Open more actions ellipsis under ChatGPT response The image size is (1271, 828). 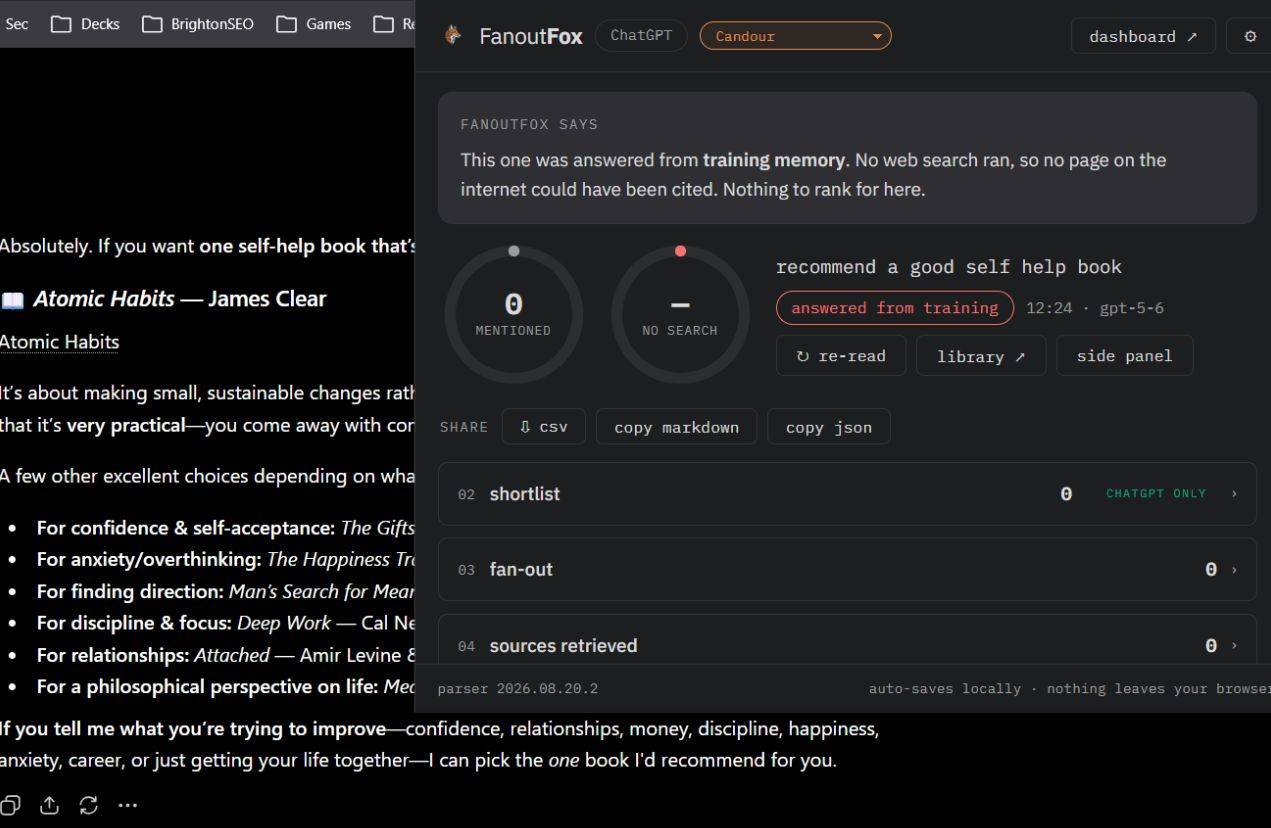(127, 805)
